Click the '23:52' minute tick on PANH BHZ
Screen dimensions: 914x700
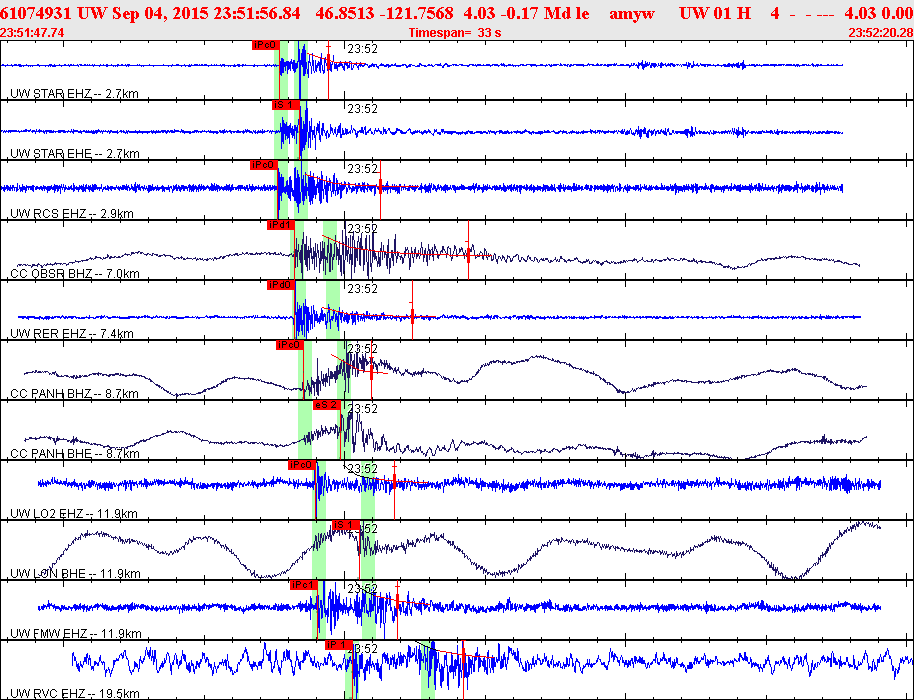click(x=363, y=349)
